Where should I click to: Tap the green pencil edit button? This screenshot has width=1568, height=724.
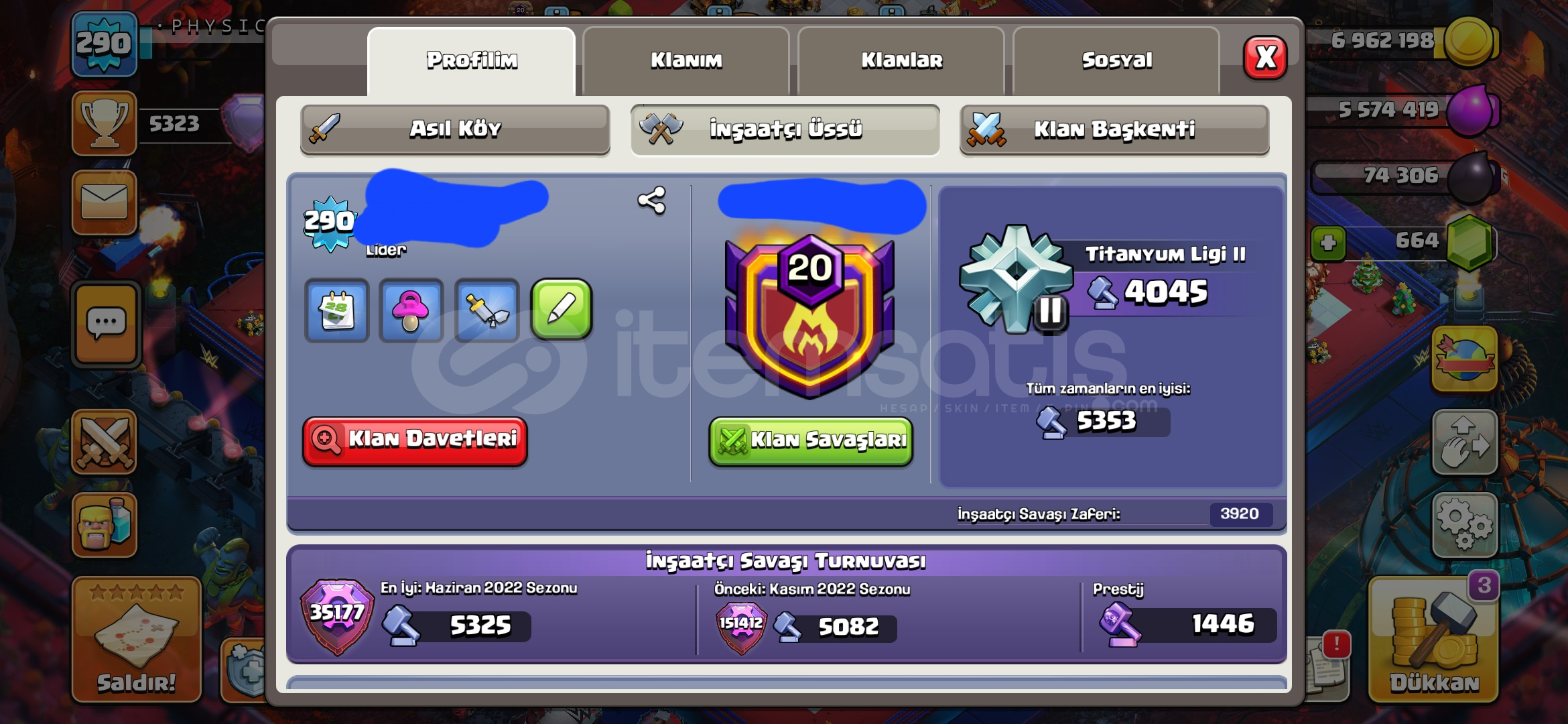pos(562,310)
